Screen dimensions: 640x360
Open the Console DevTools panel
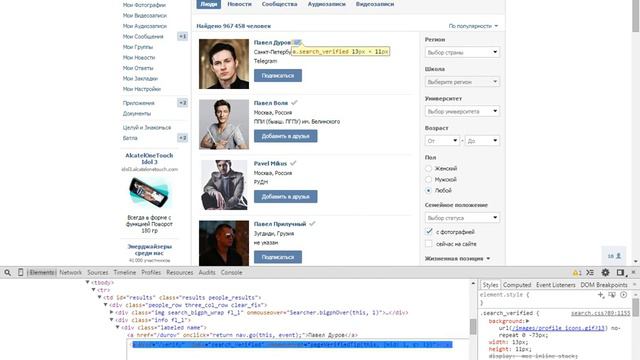point(231,272)
